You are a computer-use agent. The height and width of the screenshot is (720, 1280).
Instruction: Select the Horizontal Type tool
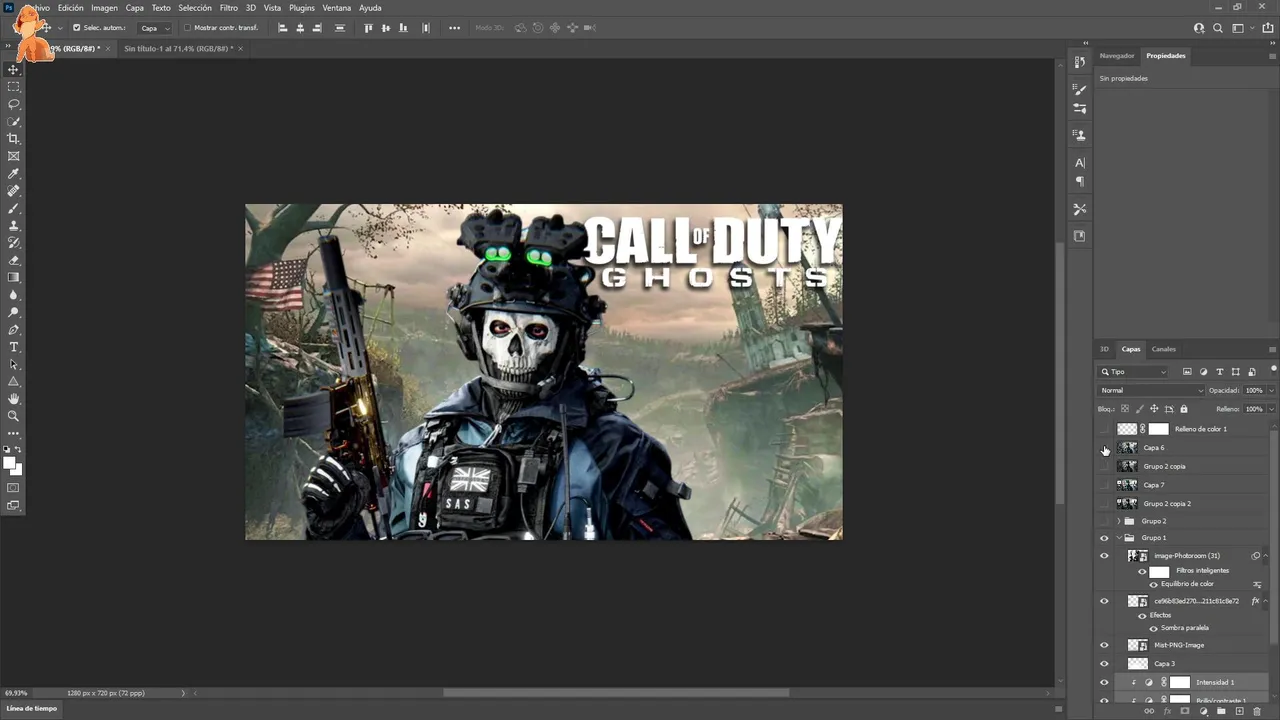tap(14, 347)
